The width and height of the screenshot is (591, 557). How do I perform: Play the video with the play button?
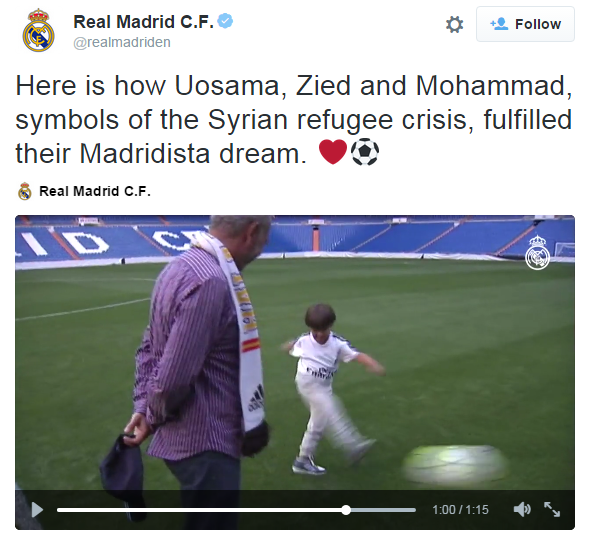(x=37, y=510)
